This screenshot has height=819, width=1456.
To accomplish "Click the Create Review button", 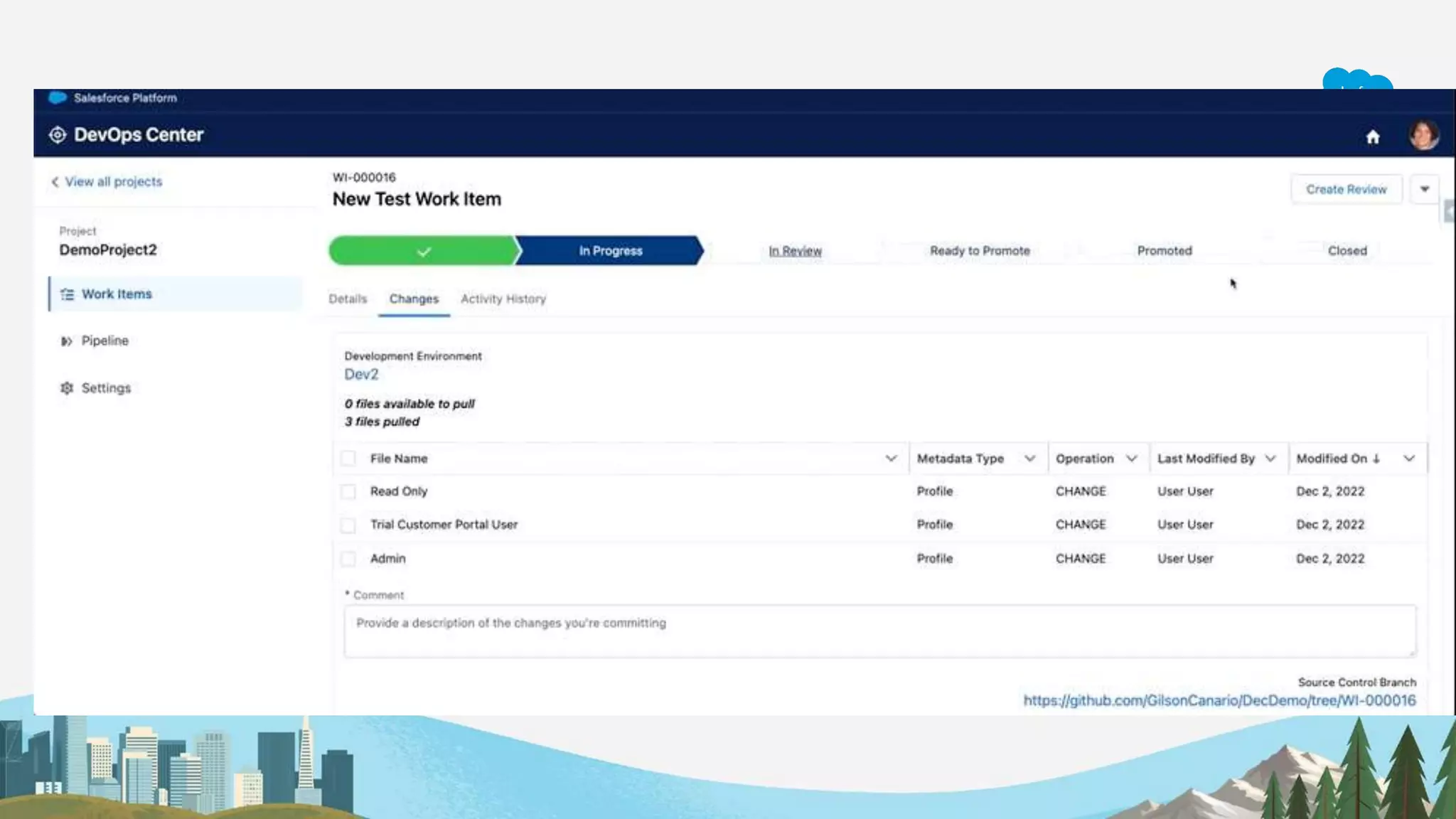I will pyautogui.click(x=1346, y=189).
